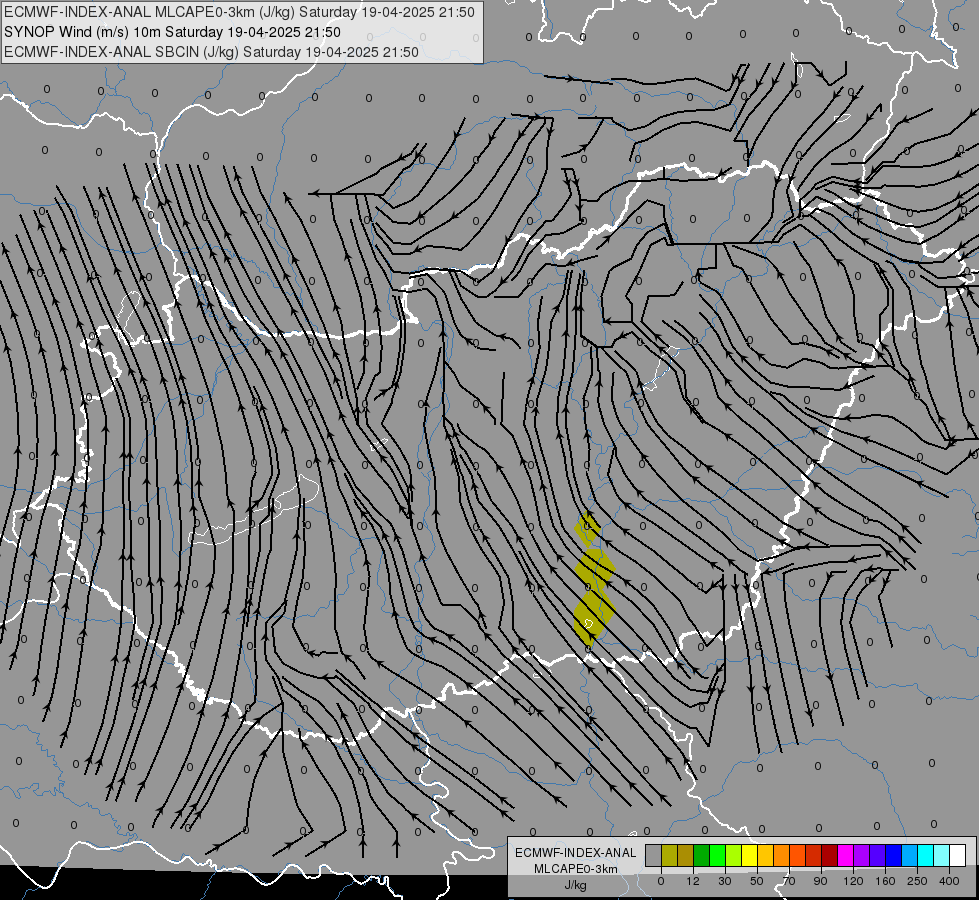This screenshot has width=979, height=900.
Task: Click the SYNOP Wind 10m title line
Action: (x=172, y=32)
